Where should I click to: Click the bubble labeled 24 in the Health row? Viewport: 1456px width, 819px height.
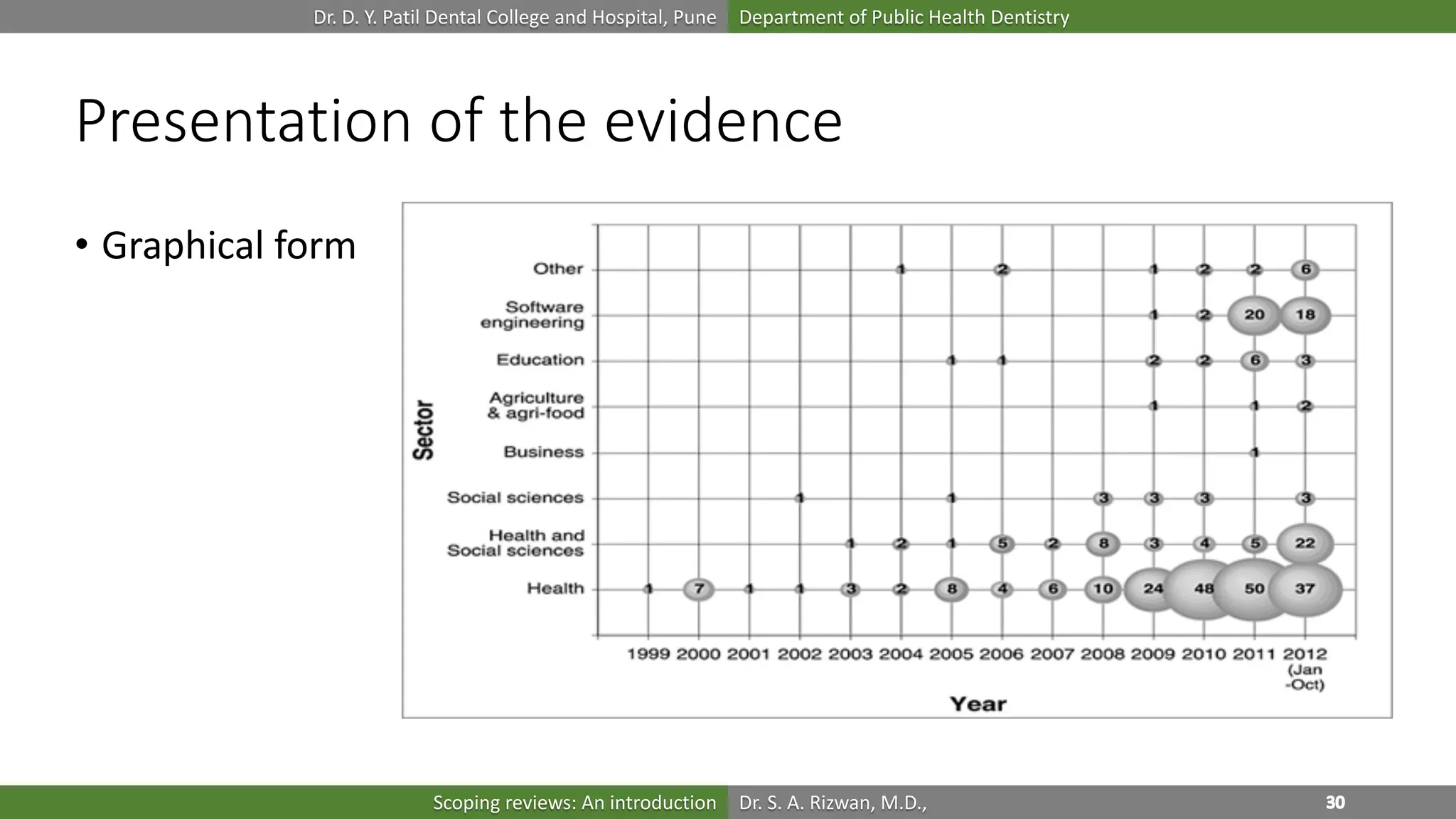[1152, 589]
